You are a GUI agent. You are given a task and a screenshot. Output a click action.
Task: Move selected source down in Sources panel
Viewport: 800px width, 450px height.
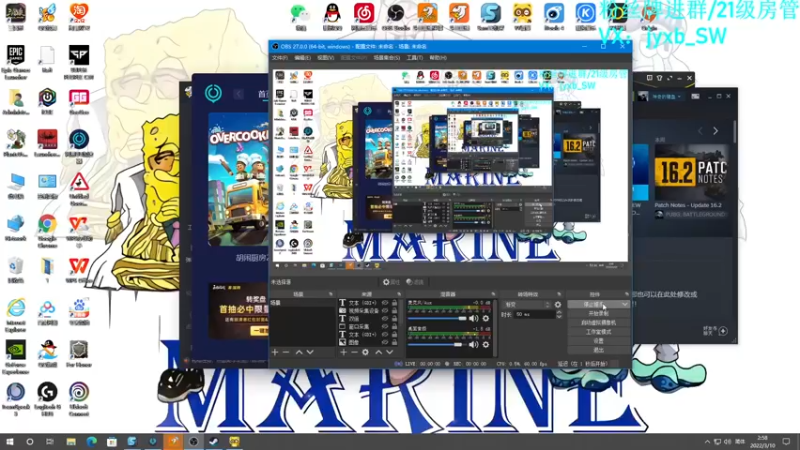click(390, 352)
